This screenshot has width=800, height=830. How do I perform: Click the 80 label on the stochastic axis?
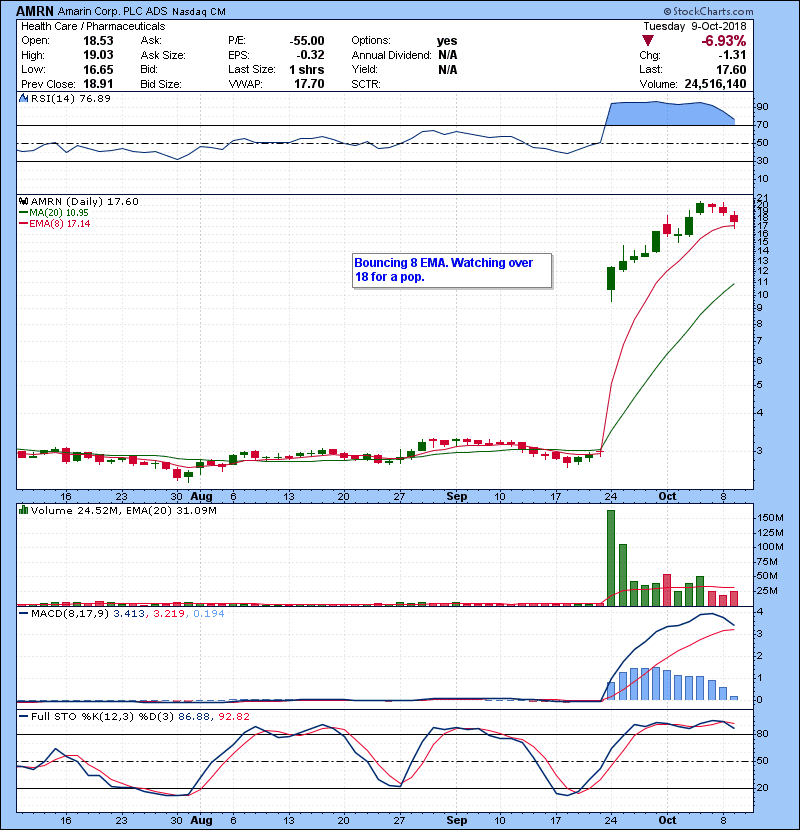click(762, 734)
